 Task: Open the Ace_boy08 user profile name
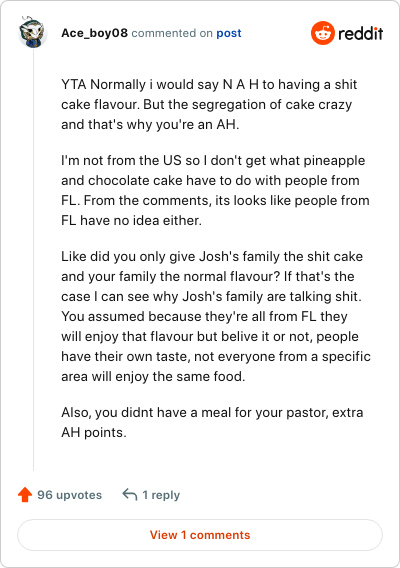pos(94,33)
